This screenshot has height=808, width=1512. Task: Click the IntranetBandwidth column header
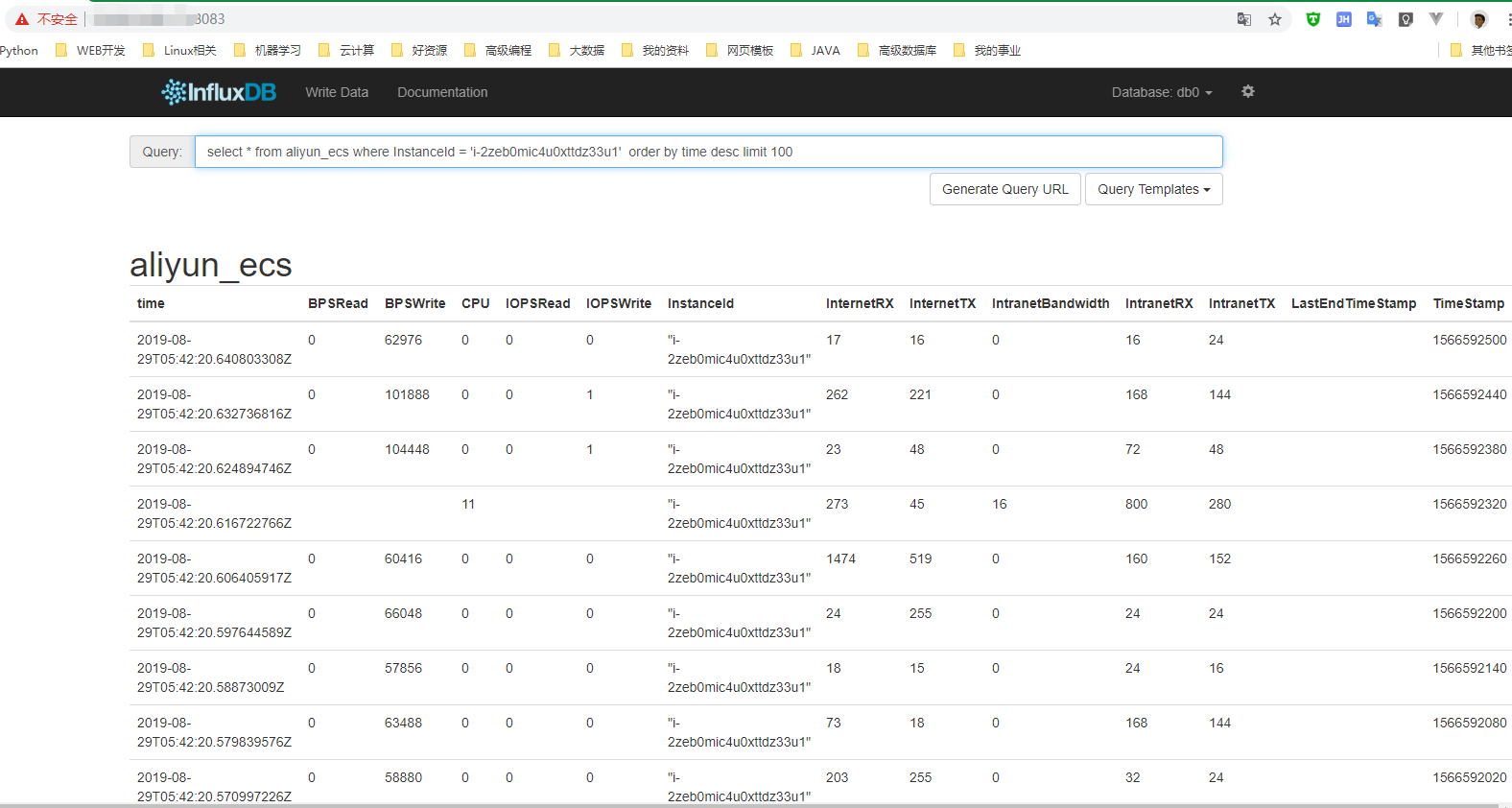point(1051,303)
